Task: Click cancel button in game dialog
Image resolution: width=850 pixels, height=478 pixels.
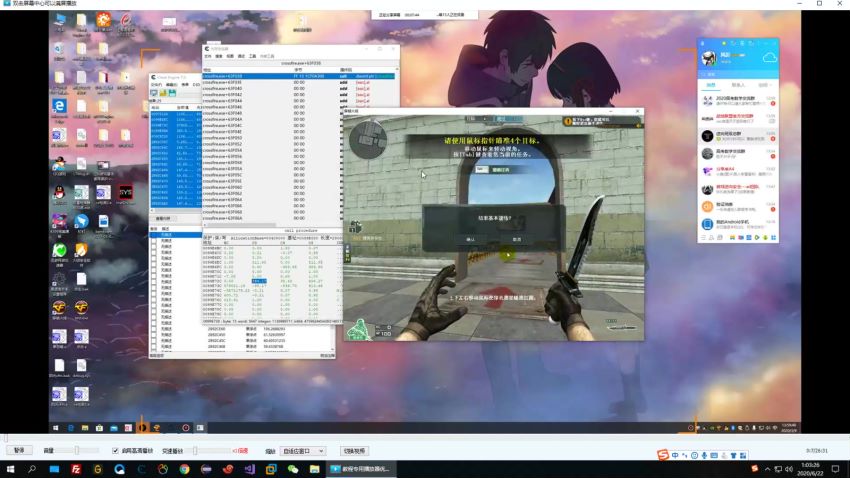Action: (517, 239)
